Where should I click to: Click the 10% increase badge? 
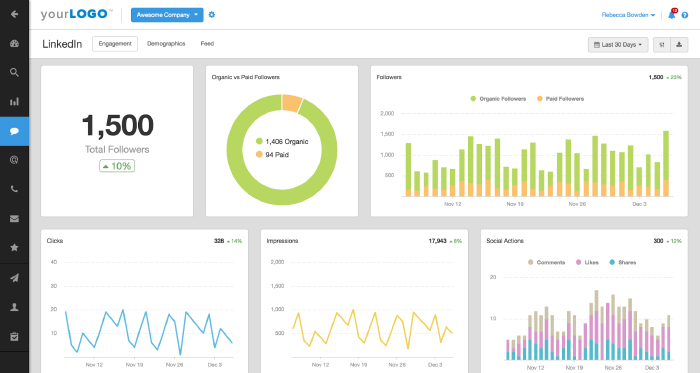click(117, 166)
